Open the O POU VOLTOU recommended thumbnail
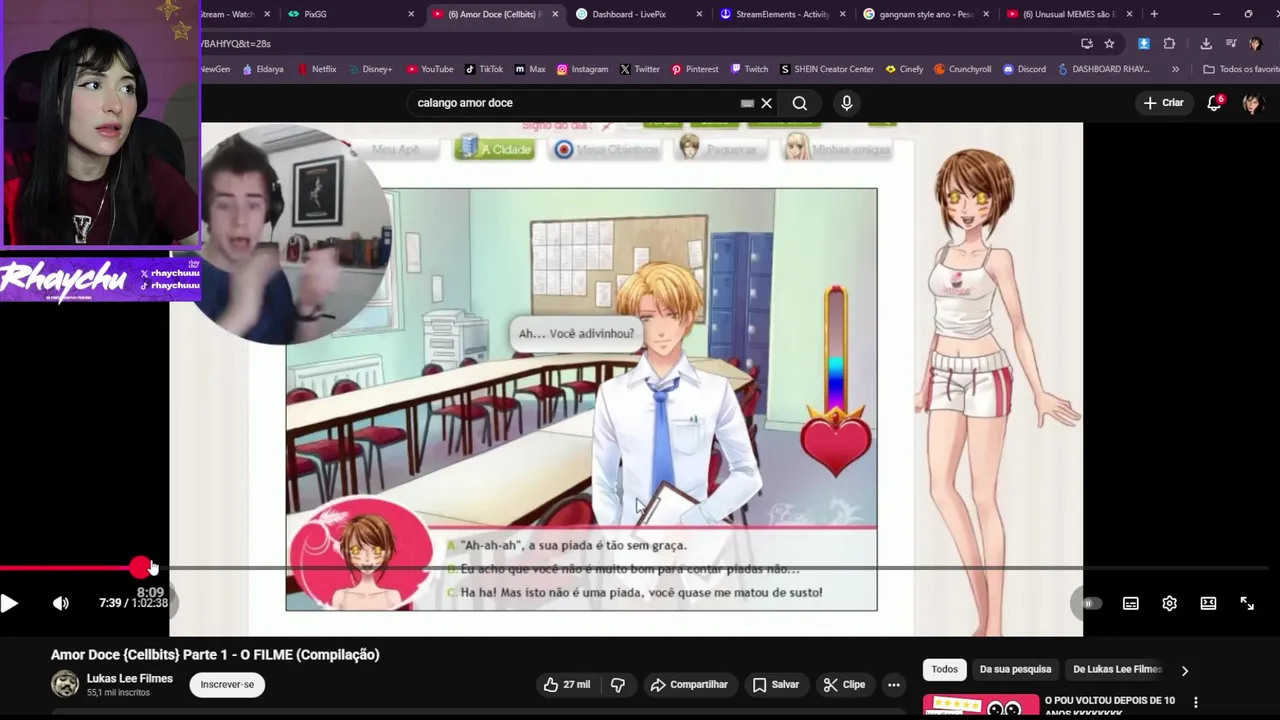The width and height of the screenshot is (1280, 720). (980, 706)
